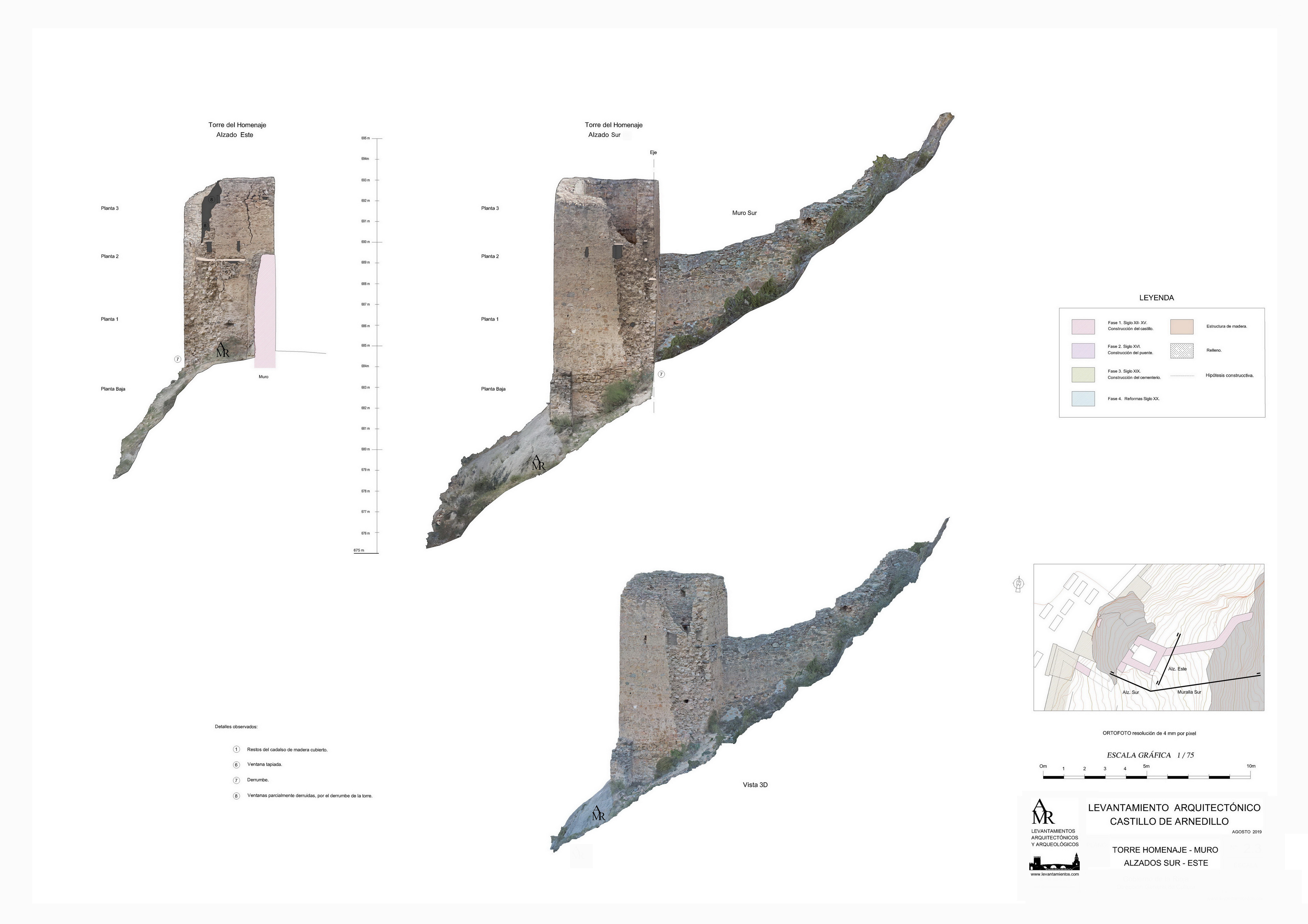Click circled number 6 beside Ventana tapiada
This screenshot has width=1308, height=924.
click(236, 765)
